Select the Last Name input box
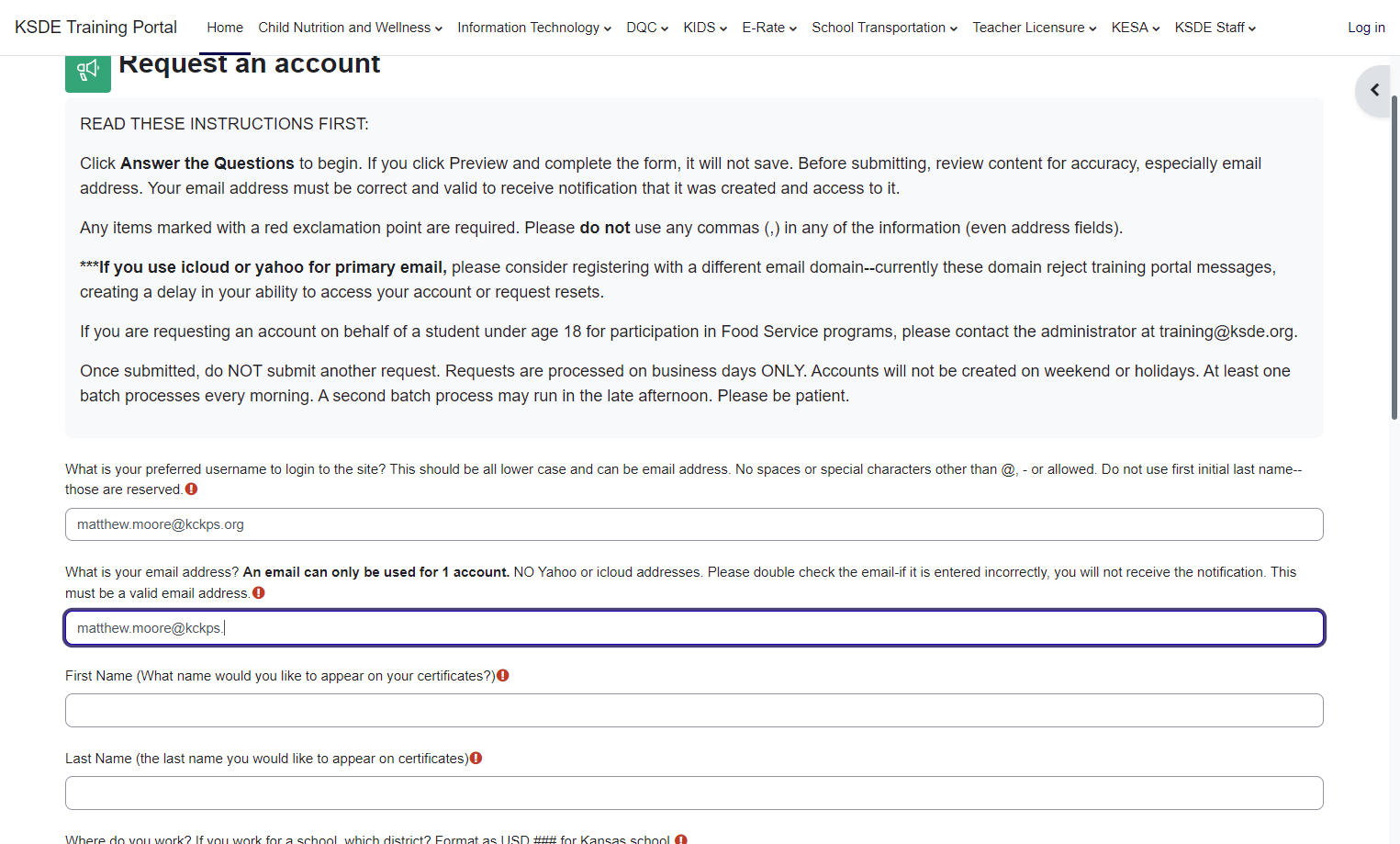The width and height of the screenshot is (1400, 844). (694, 793)
